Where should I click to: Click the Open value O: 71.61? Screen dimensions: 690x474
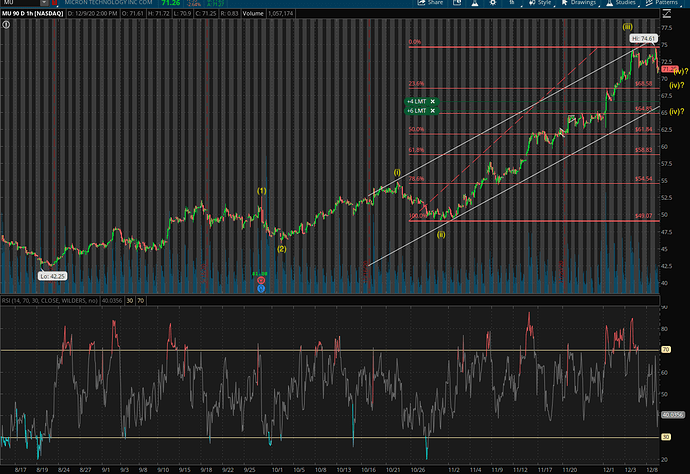coord(132,14)
